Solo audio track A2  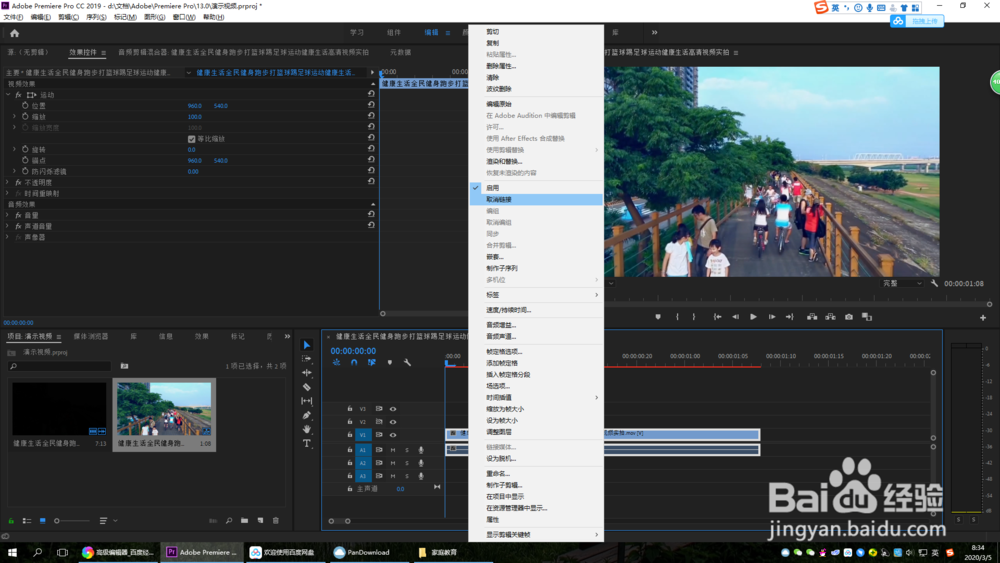coord(407,463)
